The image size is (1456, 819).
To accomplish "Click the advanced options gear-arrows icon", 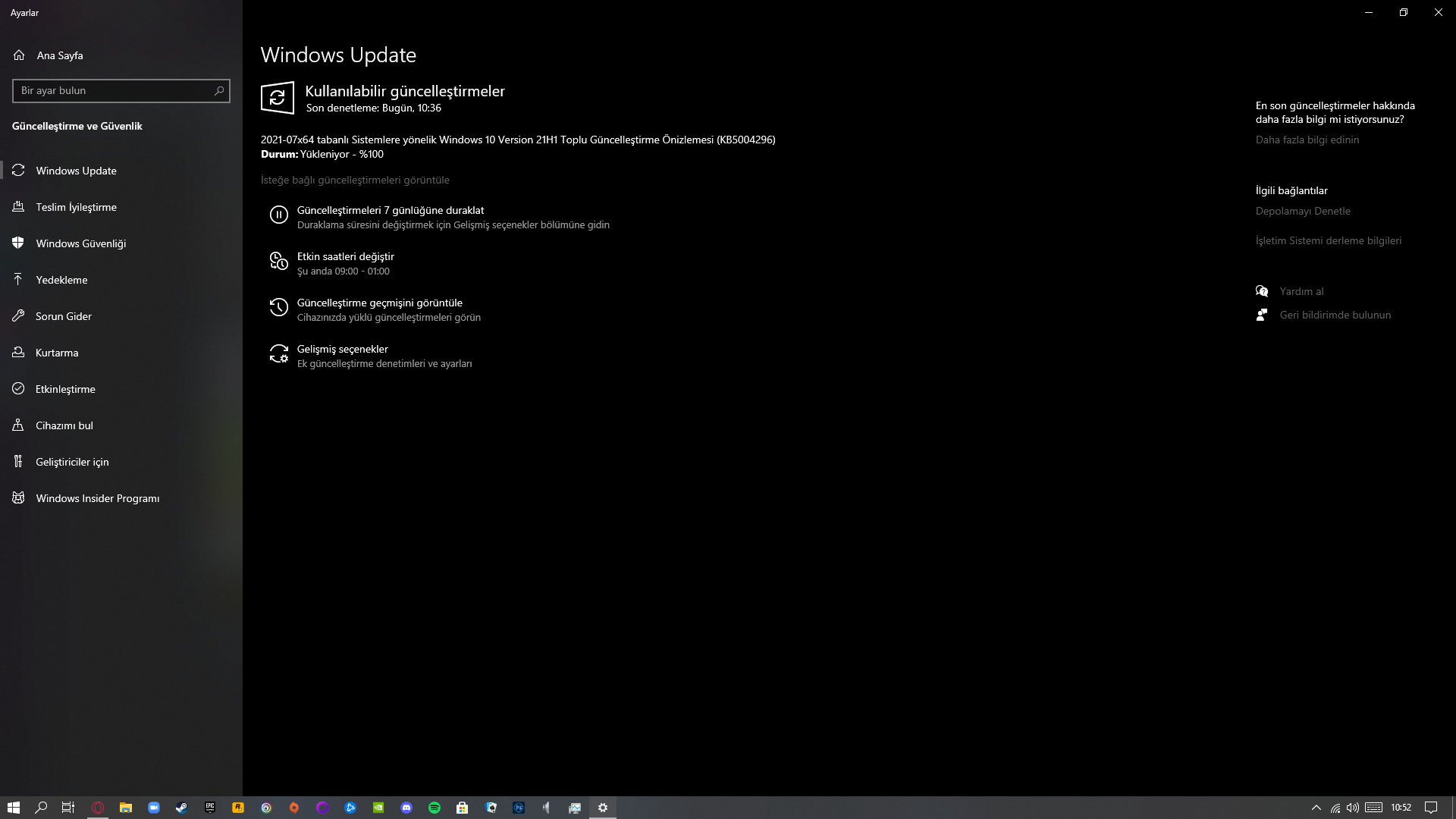I will click(278, 354).
